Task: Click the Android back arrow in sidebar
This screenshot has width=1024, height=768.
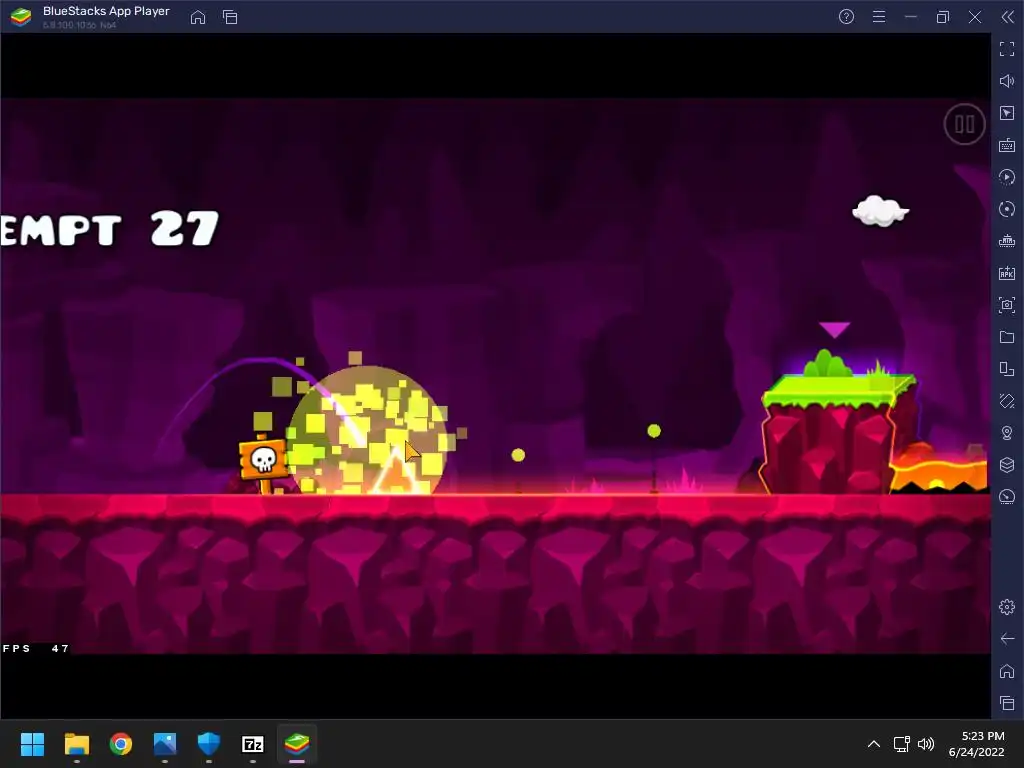Action: [x=1007, y=639]
